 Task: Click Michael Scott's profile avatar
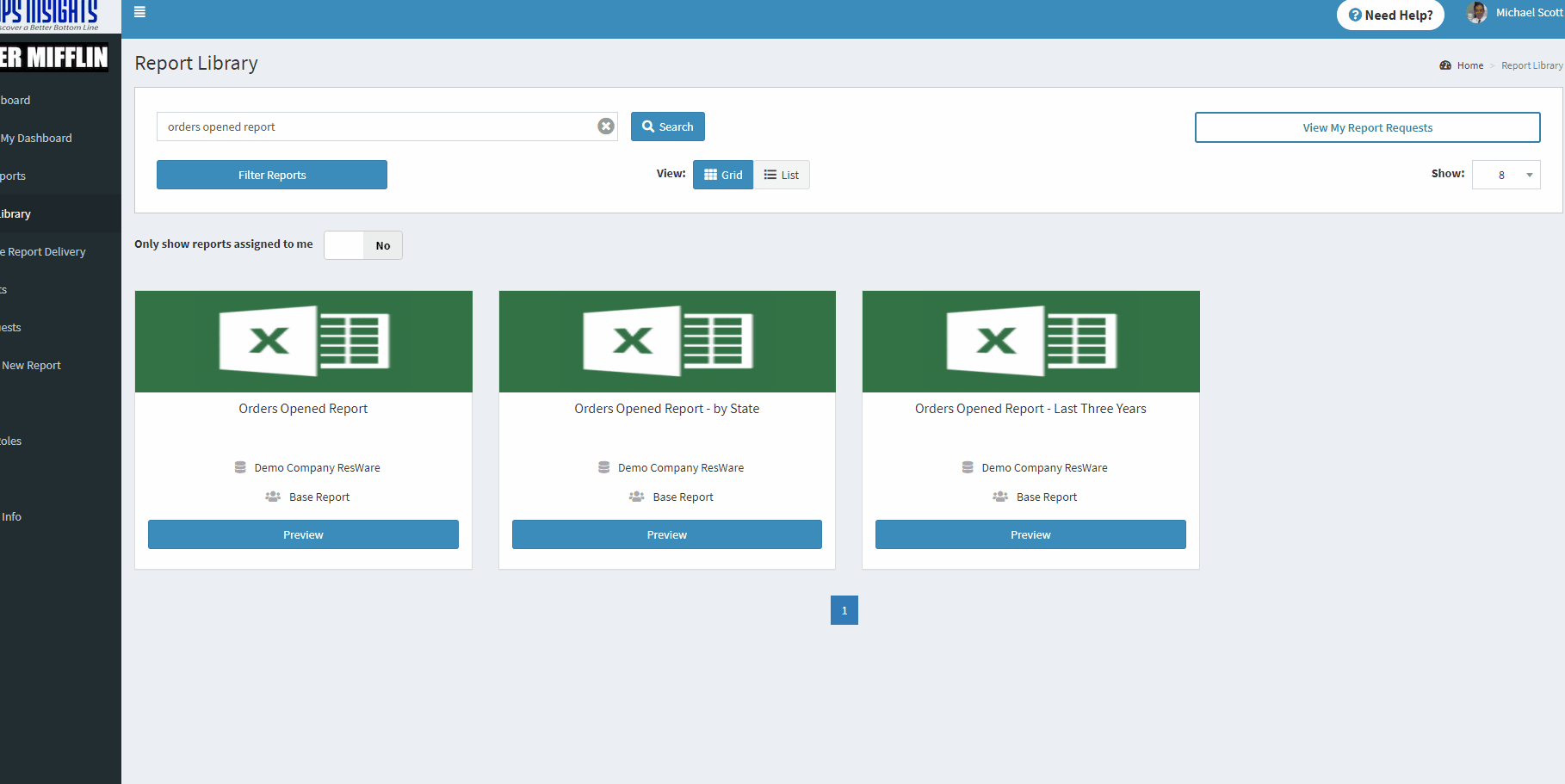tap(1476, 13)
